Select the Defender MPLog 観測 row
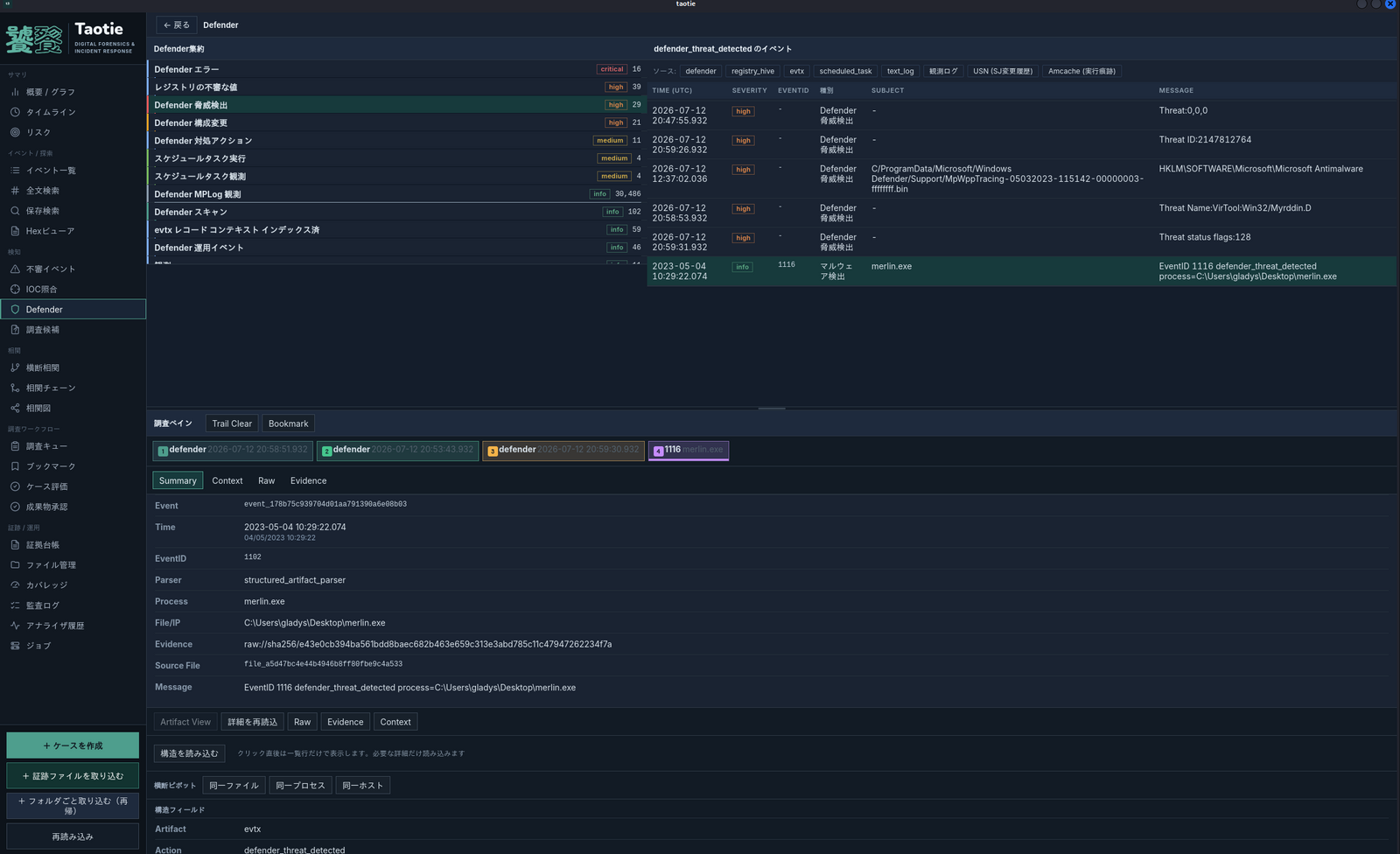The height and width of the screenshot is (854, 1400). 397,194
